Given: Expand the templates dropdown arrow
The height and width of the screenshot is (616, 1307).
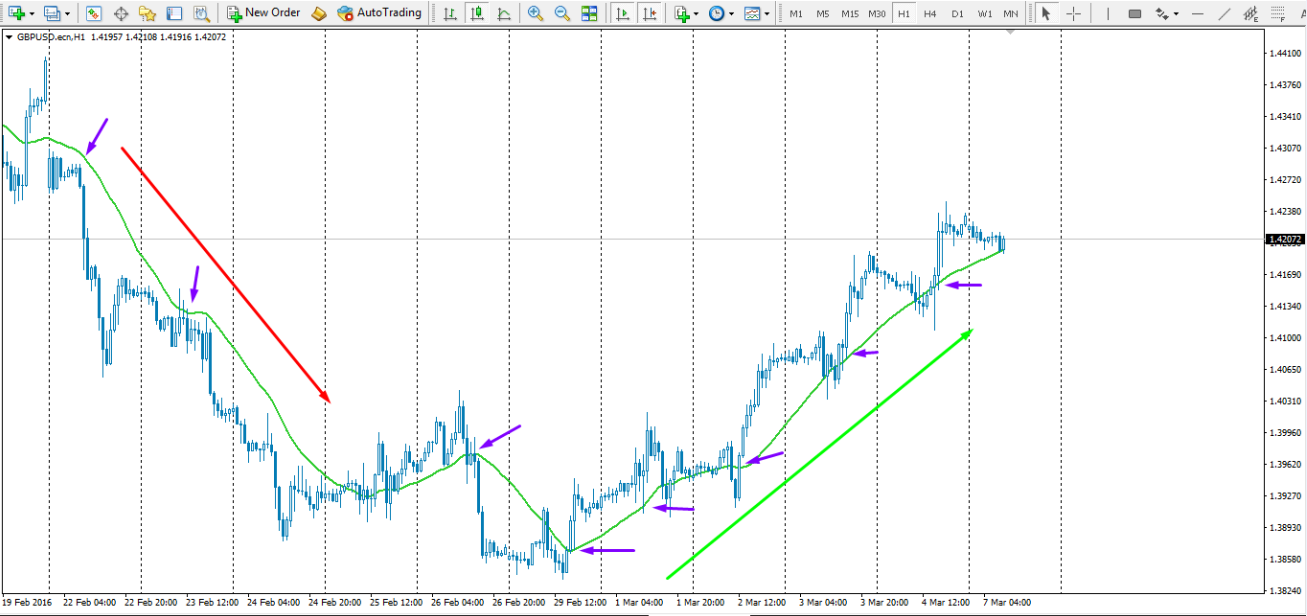Looking at the screenshot, I should (767, 14).
